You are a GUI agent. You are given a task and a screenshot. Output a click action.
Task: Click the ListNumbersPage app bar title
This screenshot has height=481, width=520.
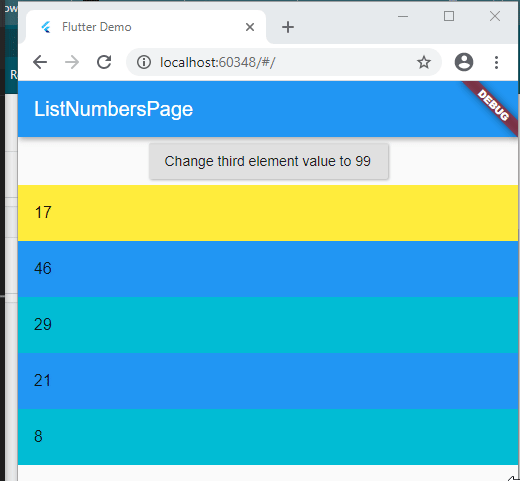click(113, 109)
